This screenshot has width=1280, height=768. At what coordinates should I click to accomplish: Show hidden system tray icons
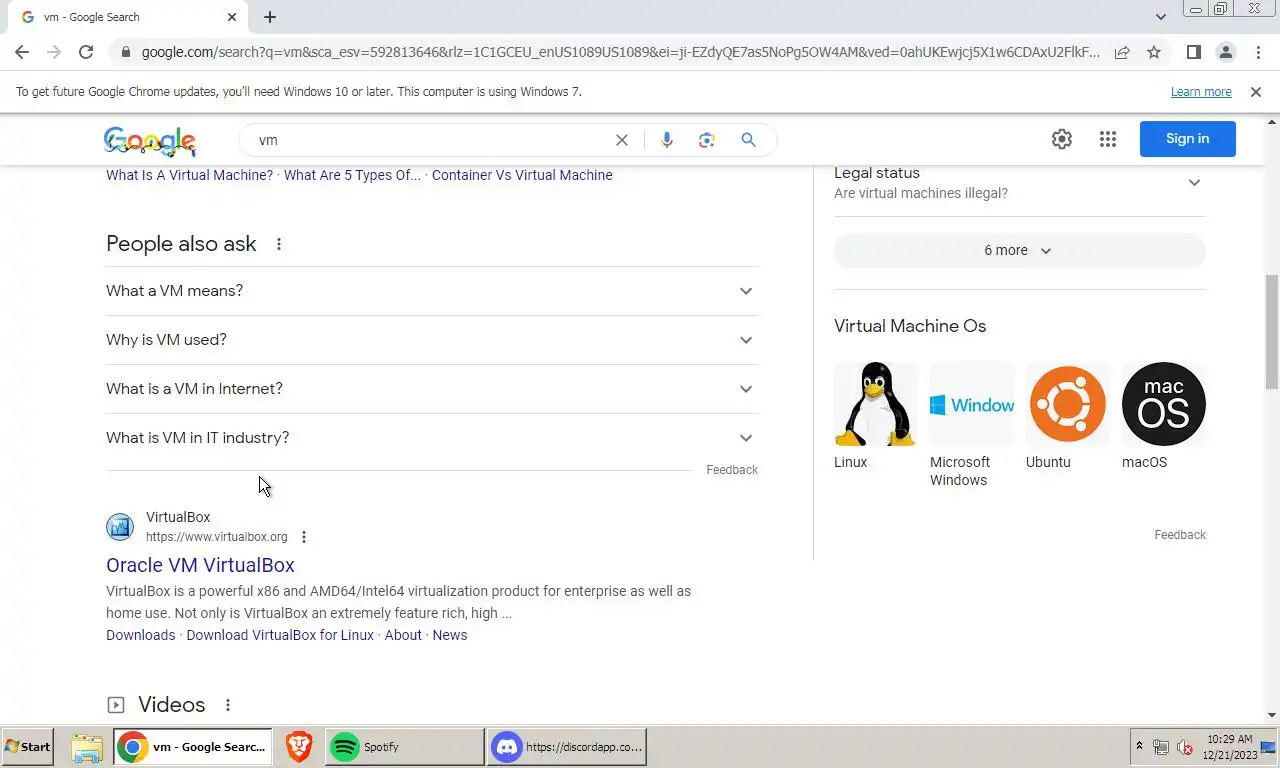(1139, 747)
